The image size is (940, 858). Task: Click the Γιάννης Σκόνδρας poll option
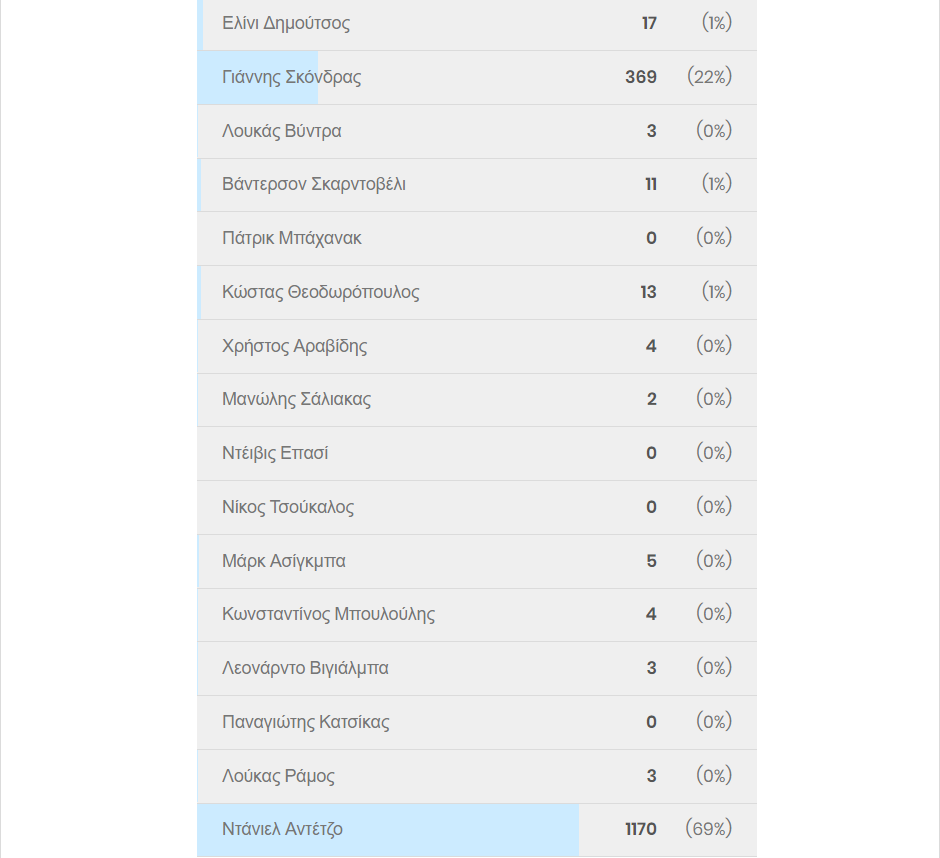point(477,77)
